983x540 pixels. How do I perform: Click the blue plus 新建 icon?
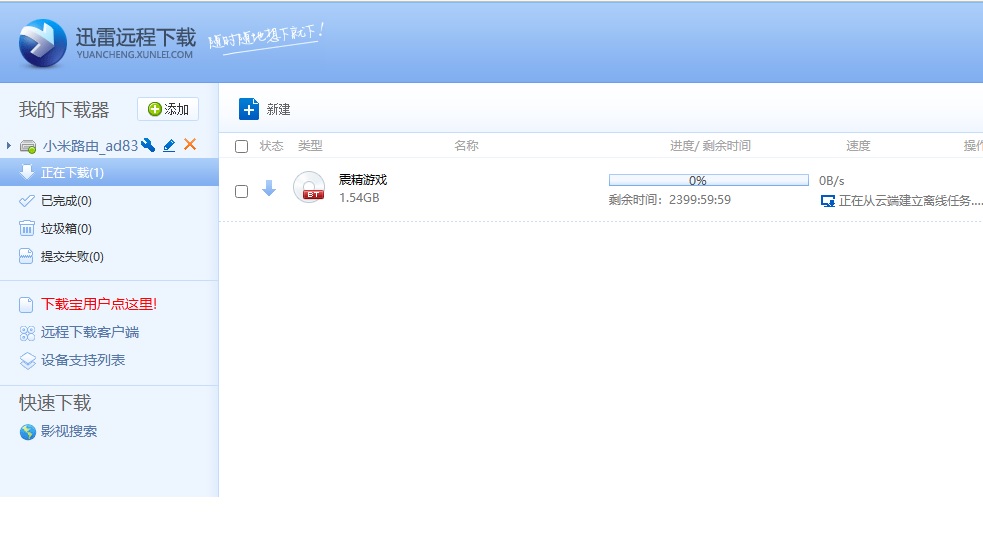(249, 109)
